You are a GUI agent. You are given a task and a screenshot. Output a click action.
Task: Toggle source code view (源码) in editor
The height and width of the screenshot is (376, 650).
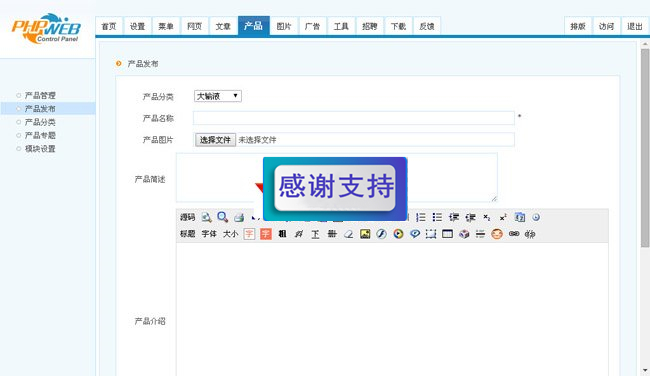tap(187, 217)
